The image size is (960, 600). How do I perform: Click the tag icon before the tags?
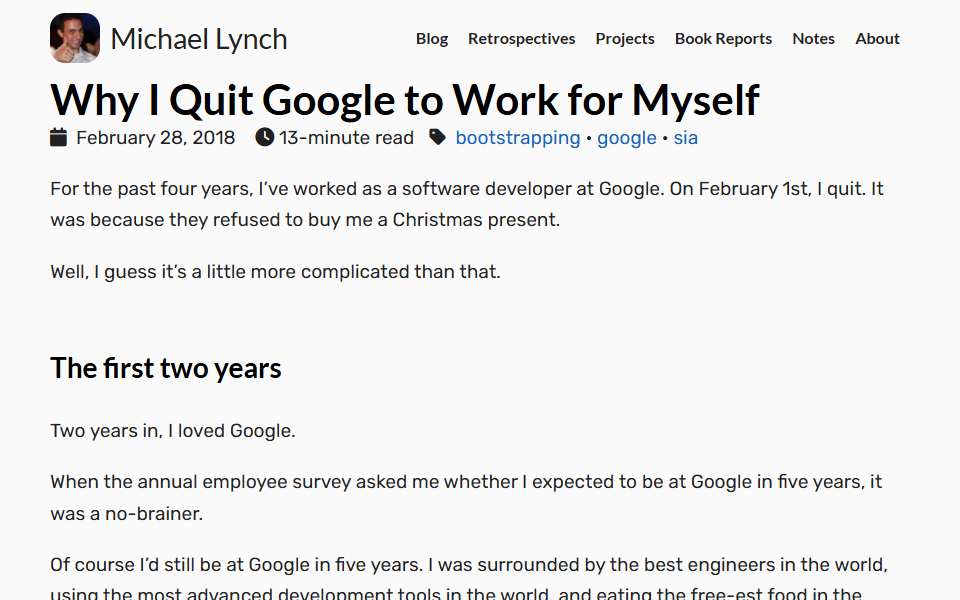pos(437,137)
